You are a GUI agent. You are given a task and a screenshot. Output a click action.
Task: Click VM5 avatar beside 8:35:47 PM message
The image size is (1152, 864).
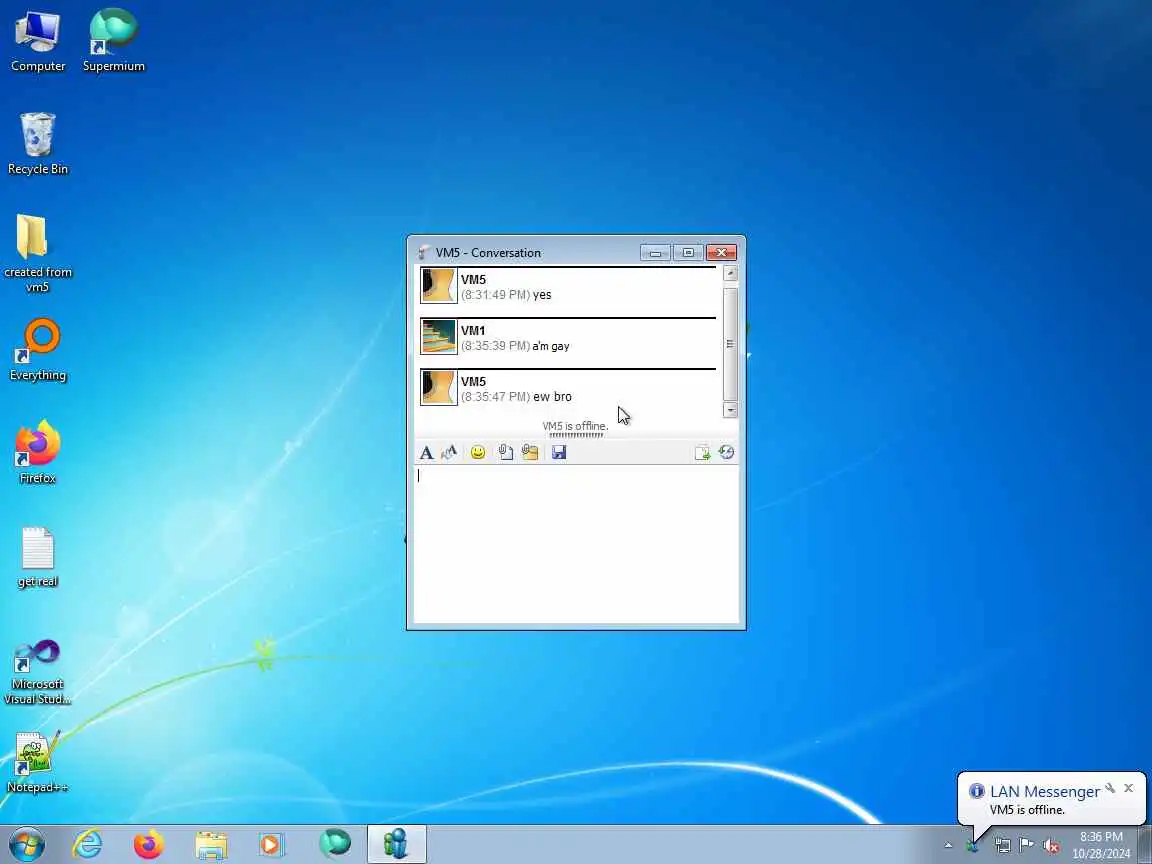point(439,387)
